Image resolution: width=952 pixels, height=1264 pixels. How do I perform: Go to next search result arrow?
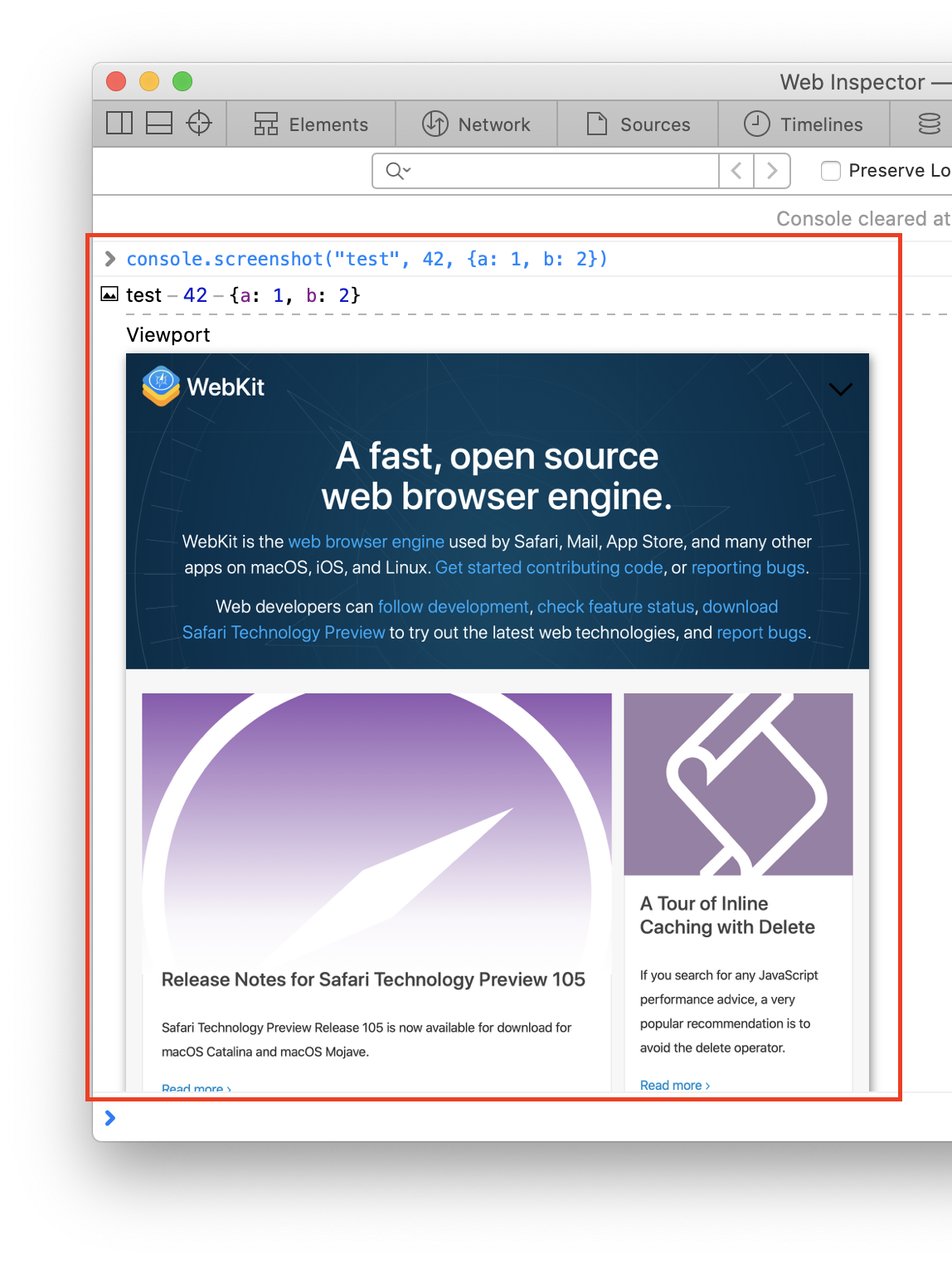[x=772, y=171]
